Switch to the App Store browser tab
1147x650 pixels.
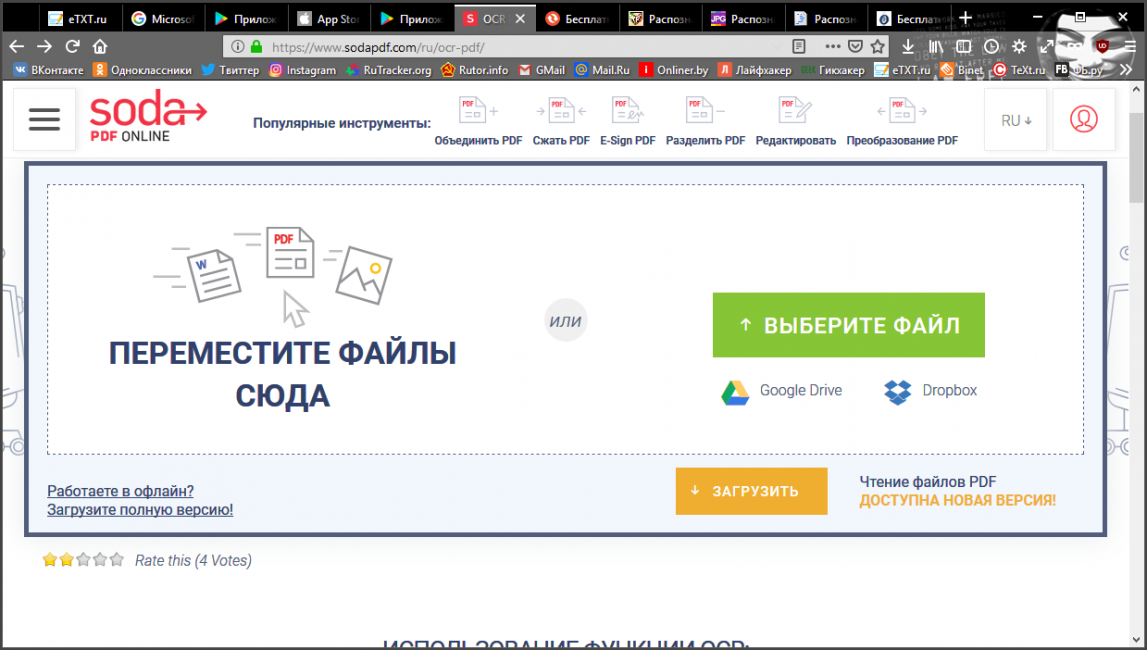pos(331,18)
